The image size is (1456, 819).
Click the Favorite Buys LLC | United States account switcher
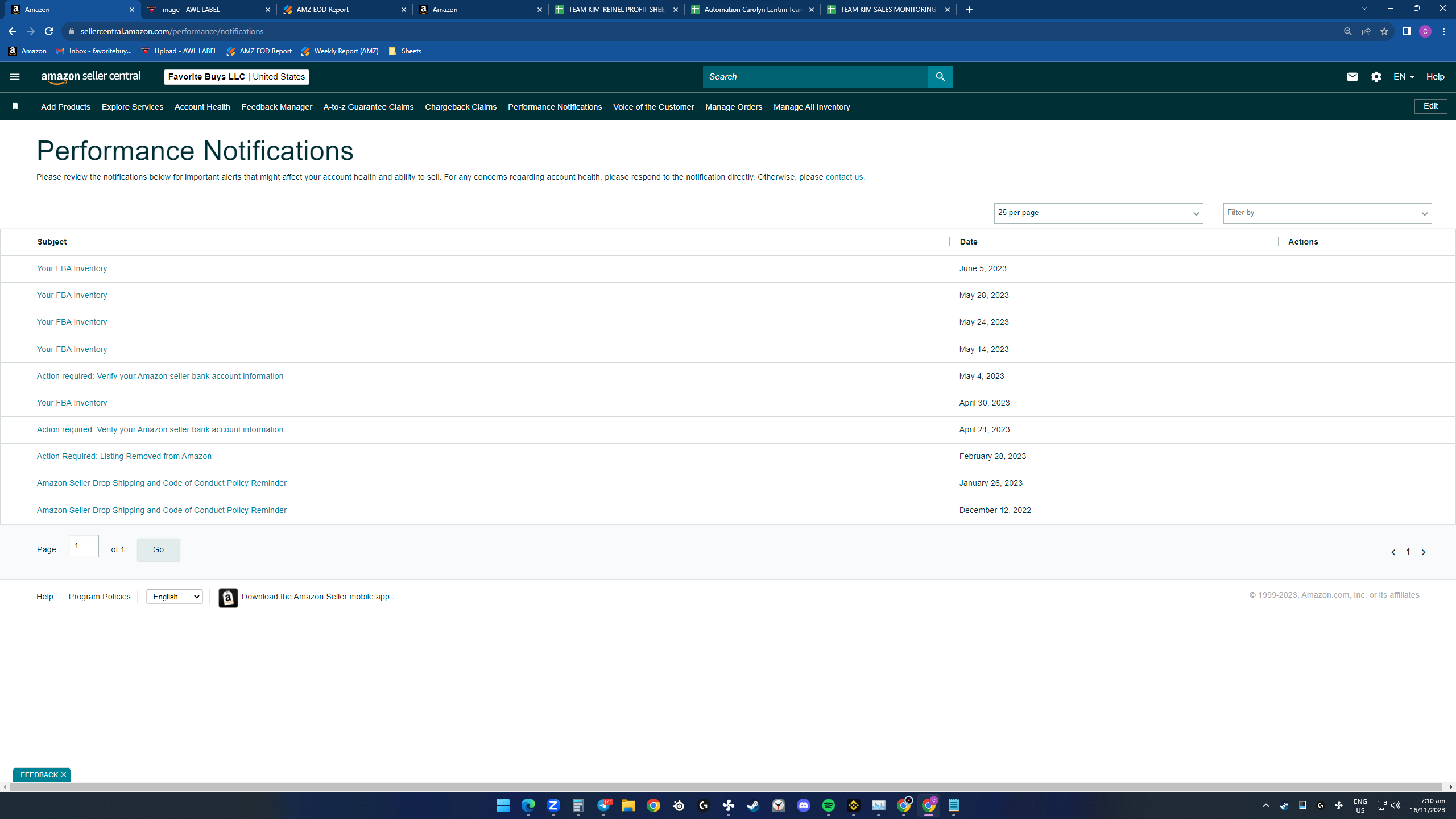coord(237,77)
